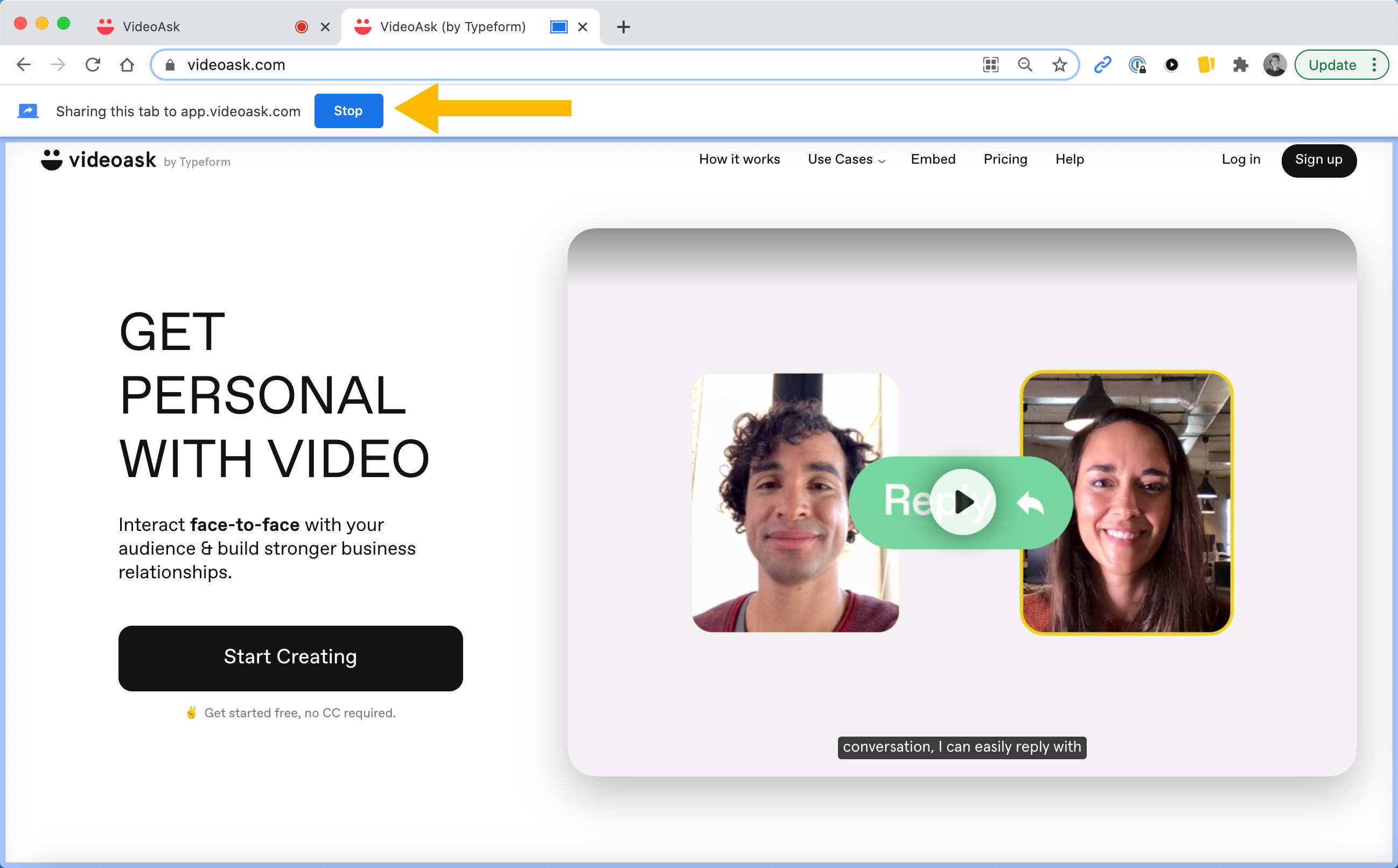Viewport: 1398px width, 868px height.
Task: Click the screen share icon in sharing bar
Action: coord(28,111)
